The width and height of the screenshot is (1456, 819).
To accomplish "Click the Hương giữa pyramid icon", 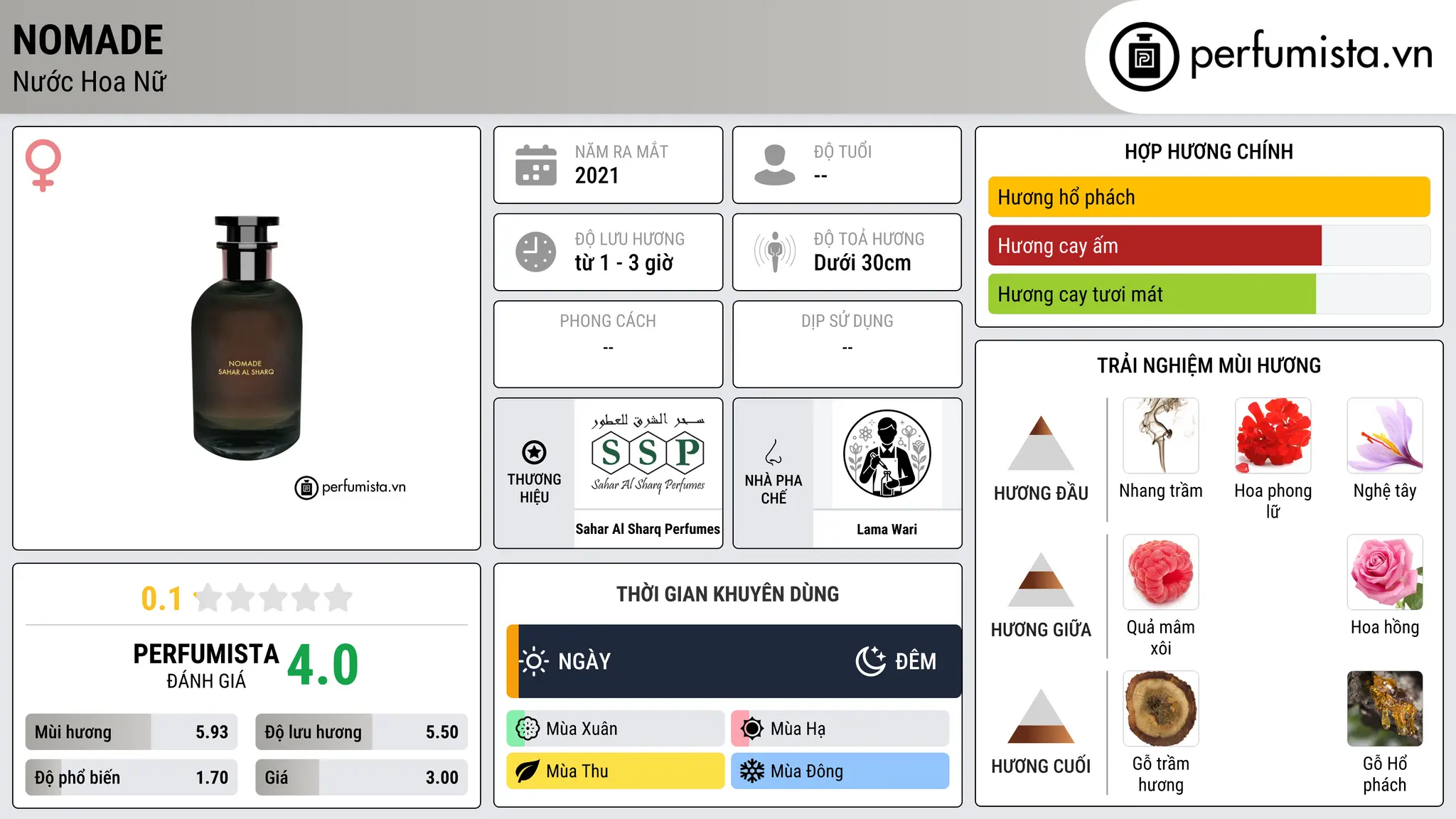I will pyautogui.click(x=1042, y=579).
